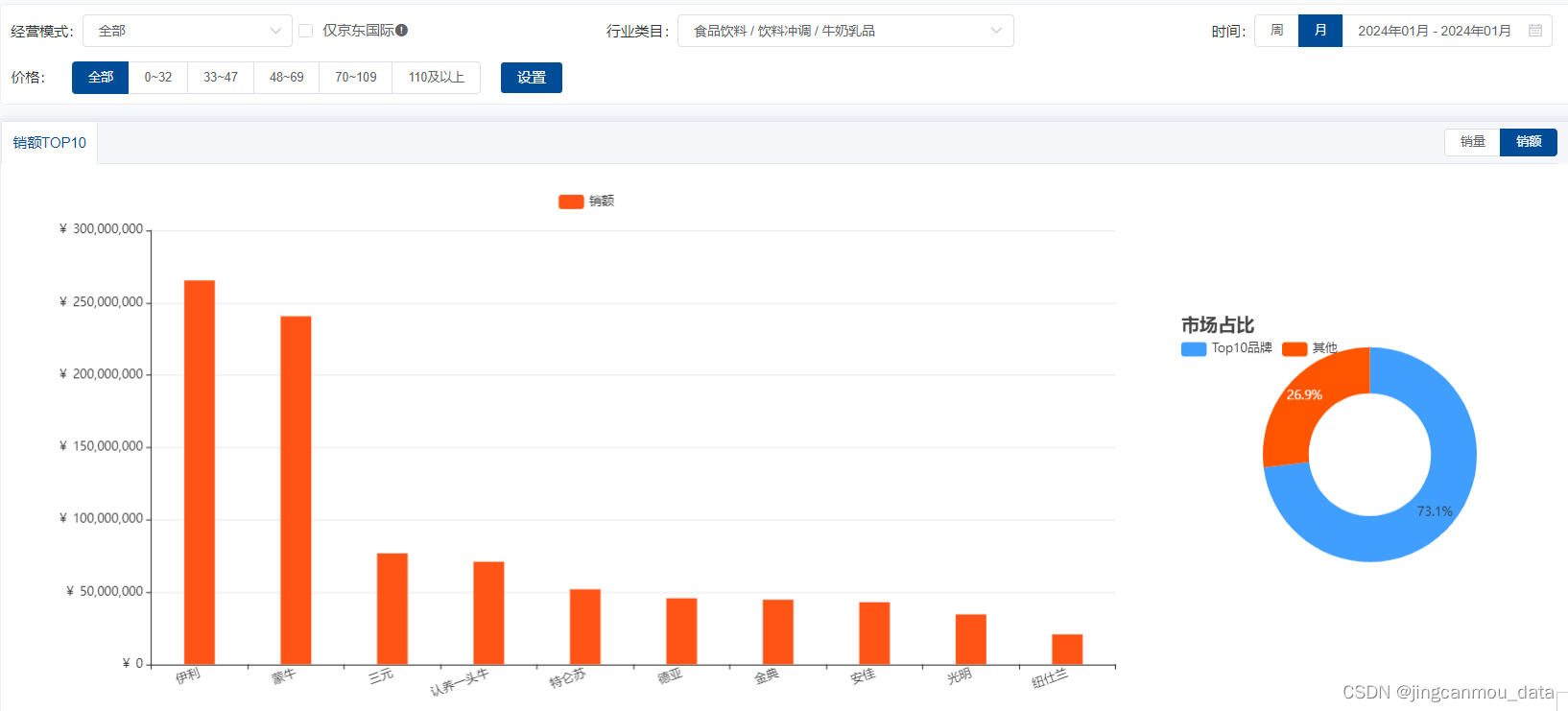Choose the 48~69 price range
Viewport: 1568px width, 711px height.
tap(287, 78)
